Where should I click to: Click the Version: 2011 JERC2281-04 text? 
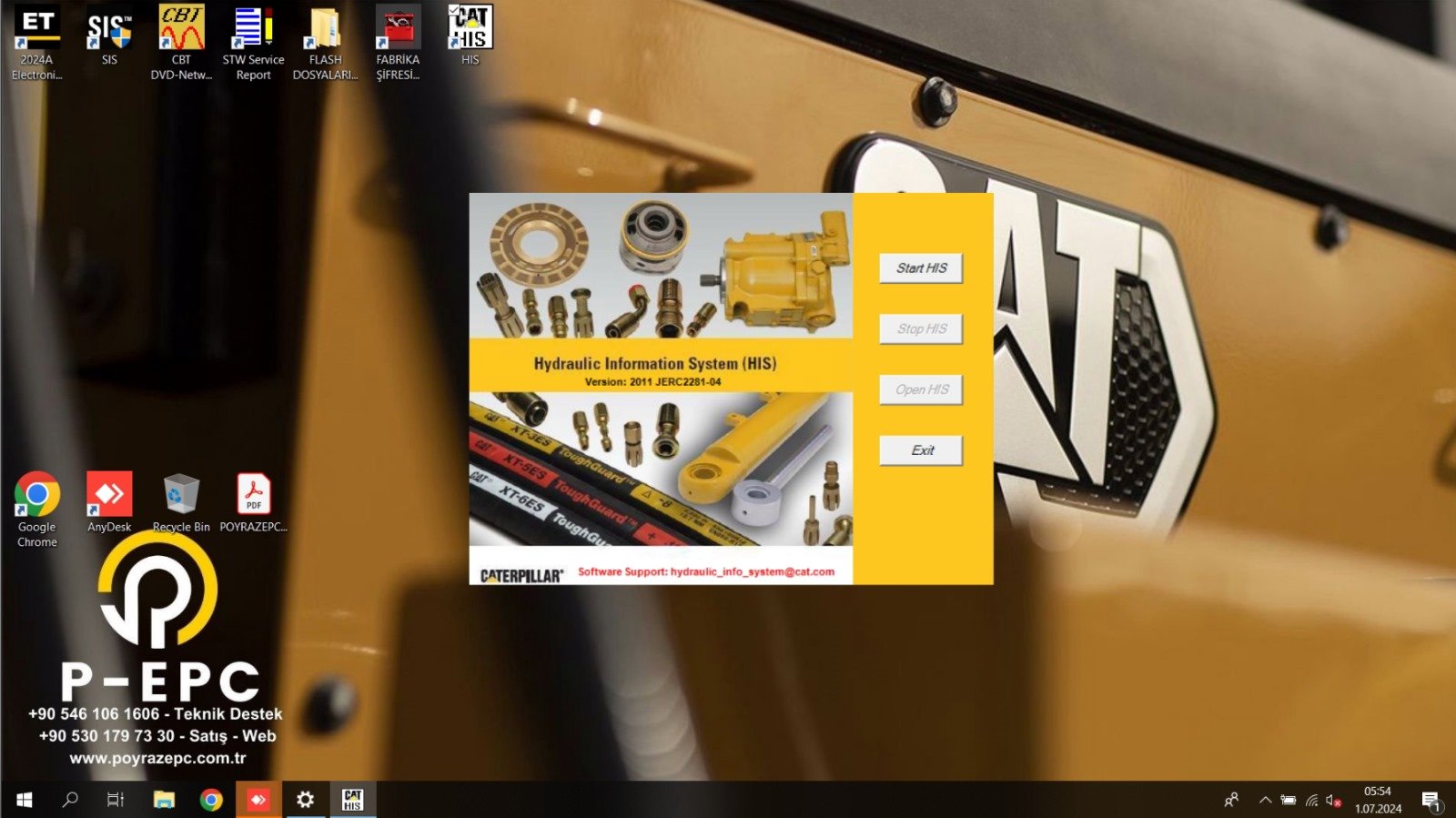pyautogui.click(x=652, y=382)
